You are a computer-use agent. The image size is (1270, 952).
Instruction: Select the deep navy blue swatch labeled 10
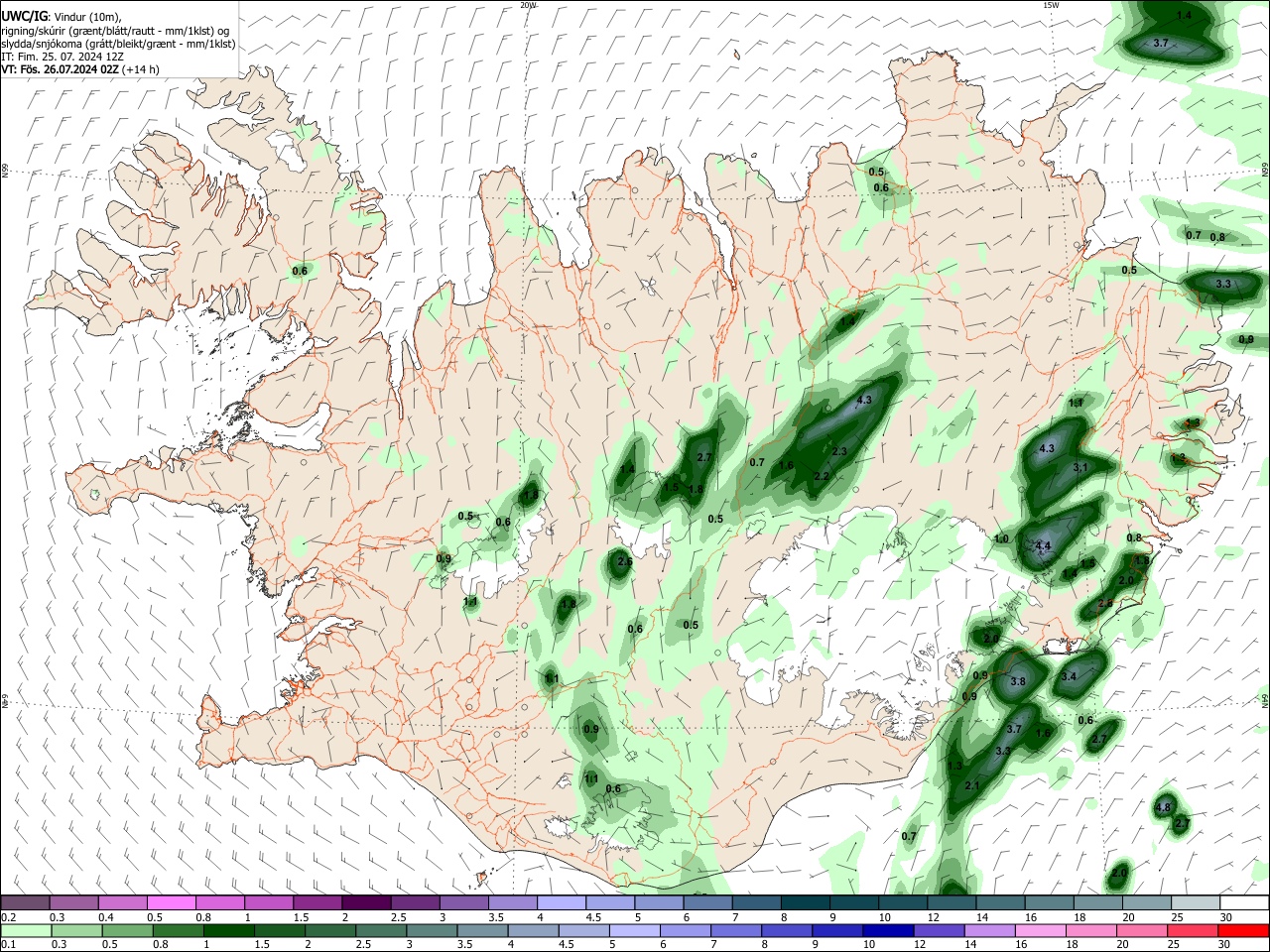887,930
